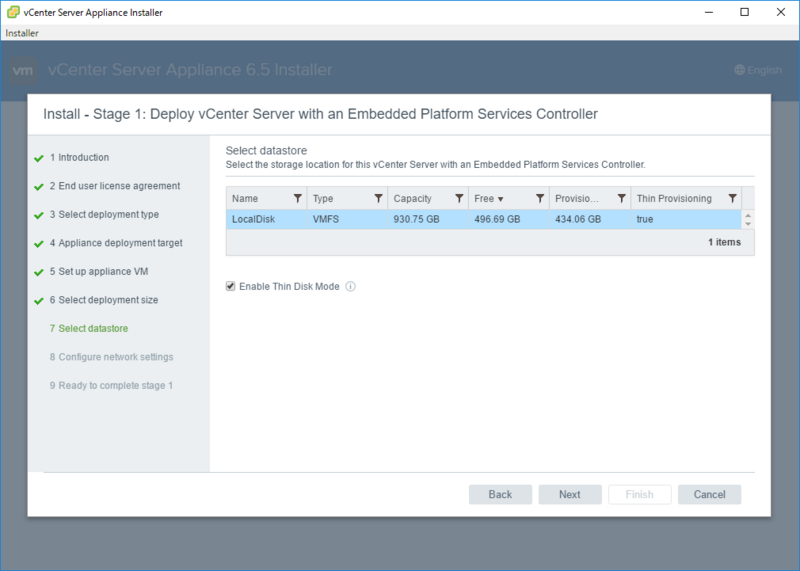The image size is (800, 571).
Task: Click the Back button
Action: (500, 494)
